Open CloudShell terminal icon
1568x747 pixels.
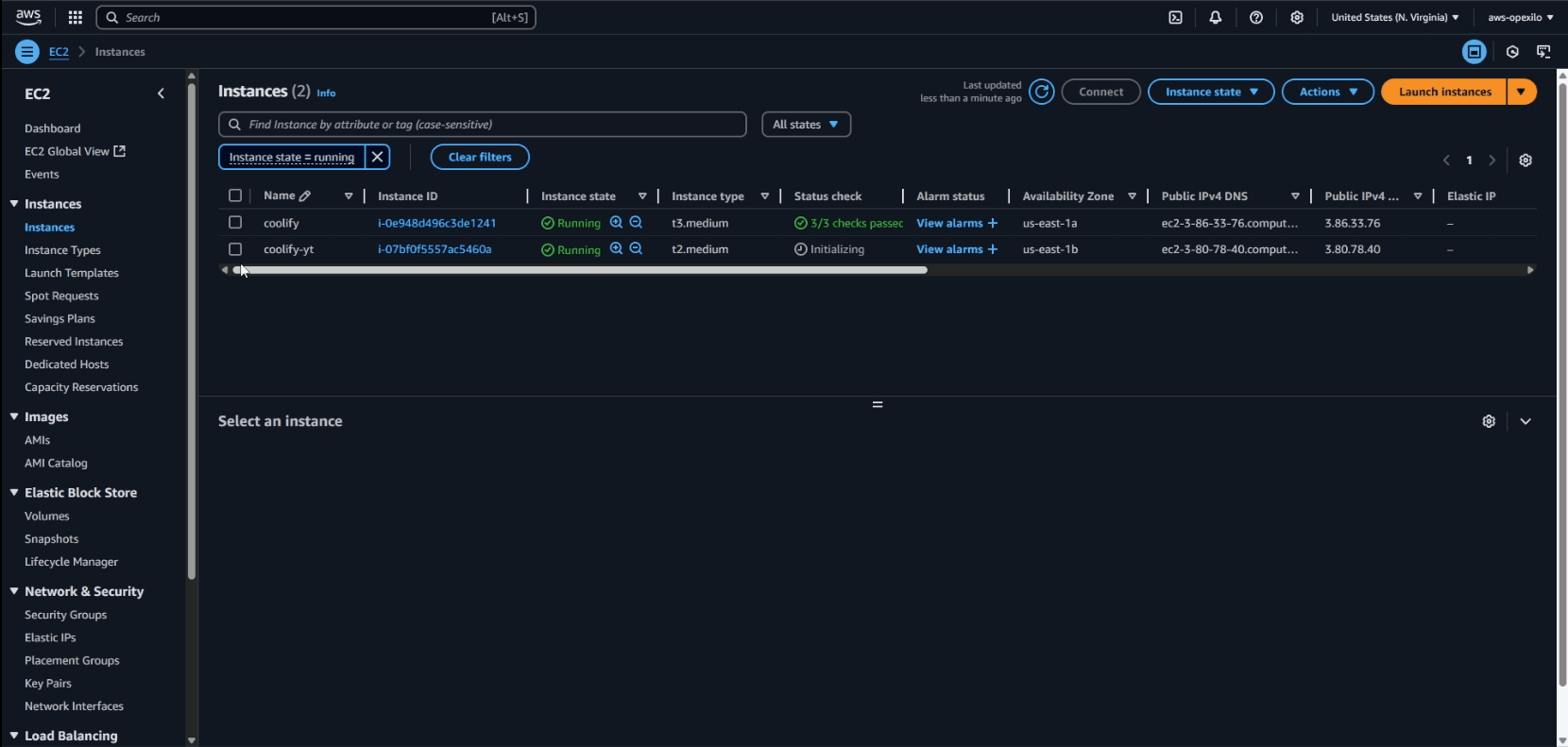pos(1175,17)
